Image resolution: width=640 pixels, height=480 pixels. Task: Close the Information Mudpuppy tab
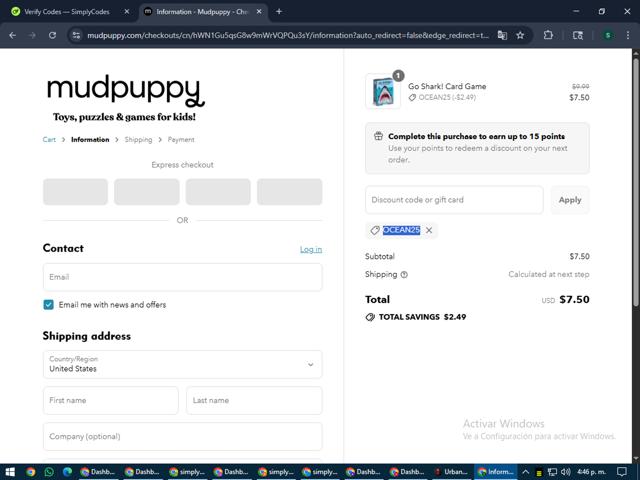[259, 12]
